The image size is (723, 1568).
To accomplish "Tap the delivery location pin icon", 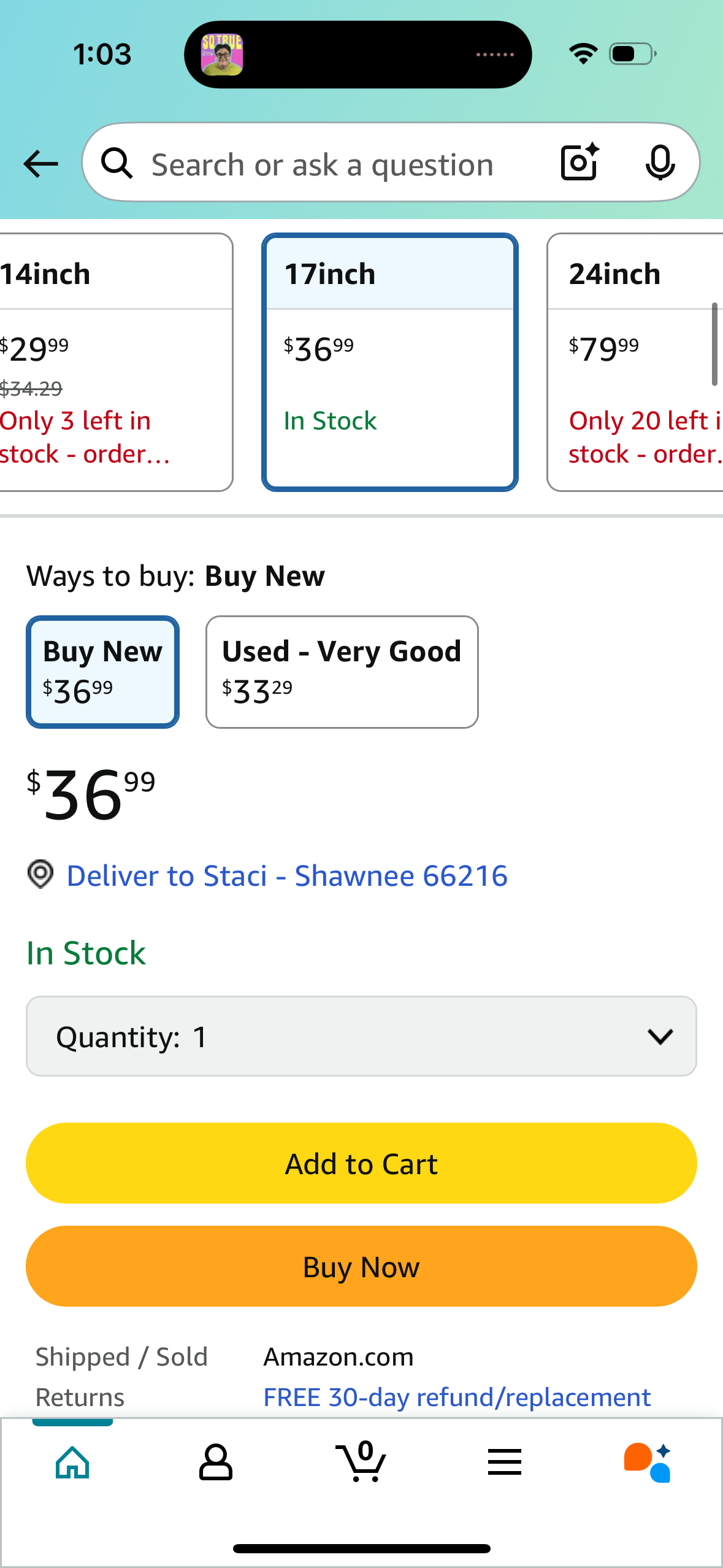I will pyautogui.click(x=40, y=874).
